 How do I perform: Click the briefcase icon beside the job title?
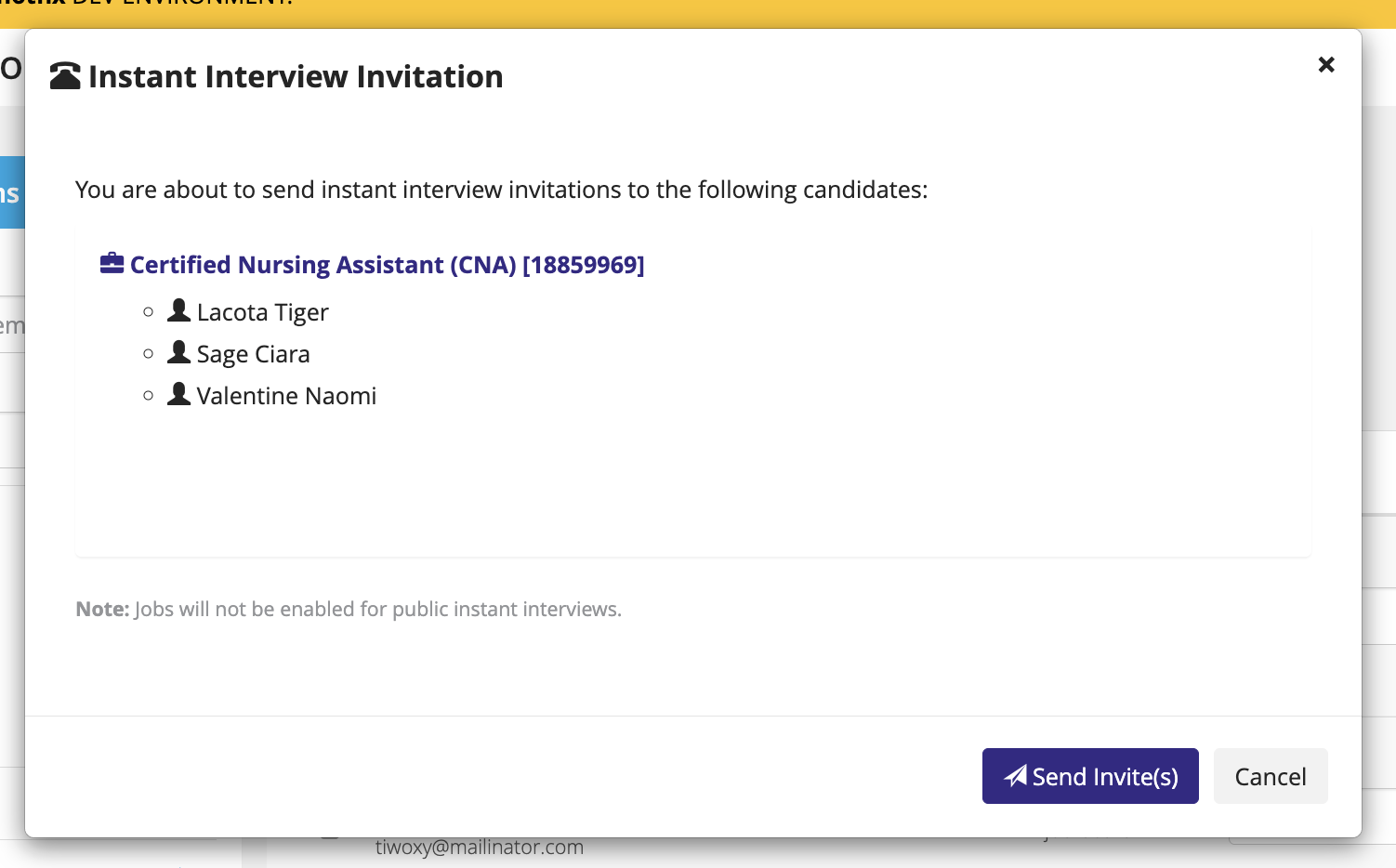[x=112, y=264]
